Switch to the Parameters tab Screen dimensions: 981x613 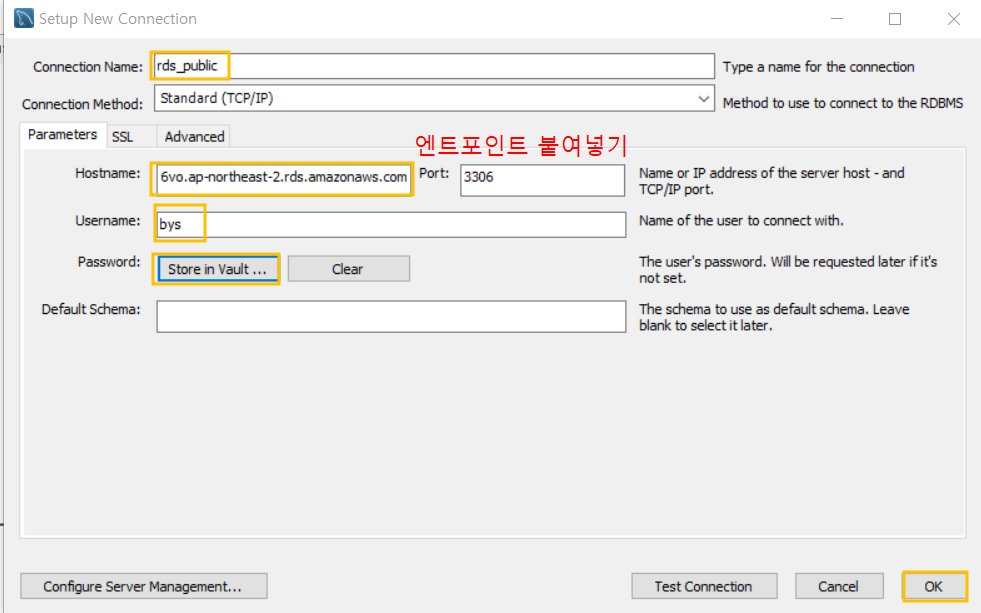coord(63,134)
